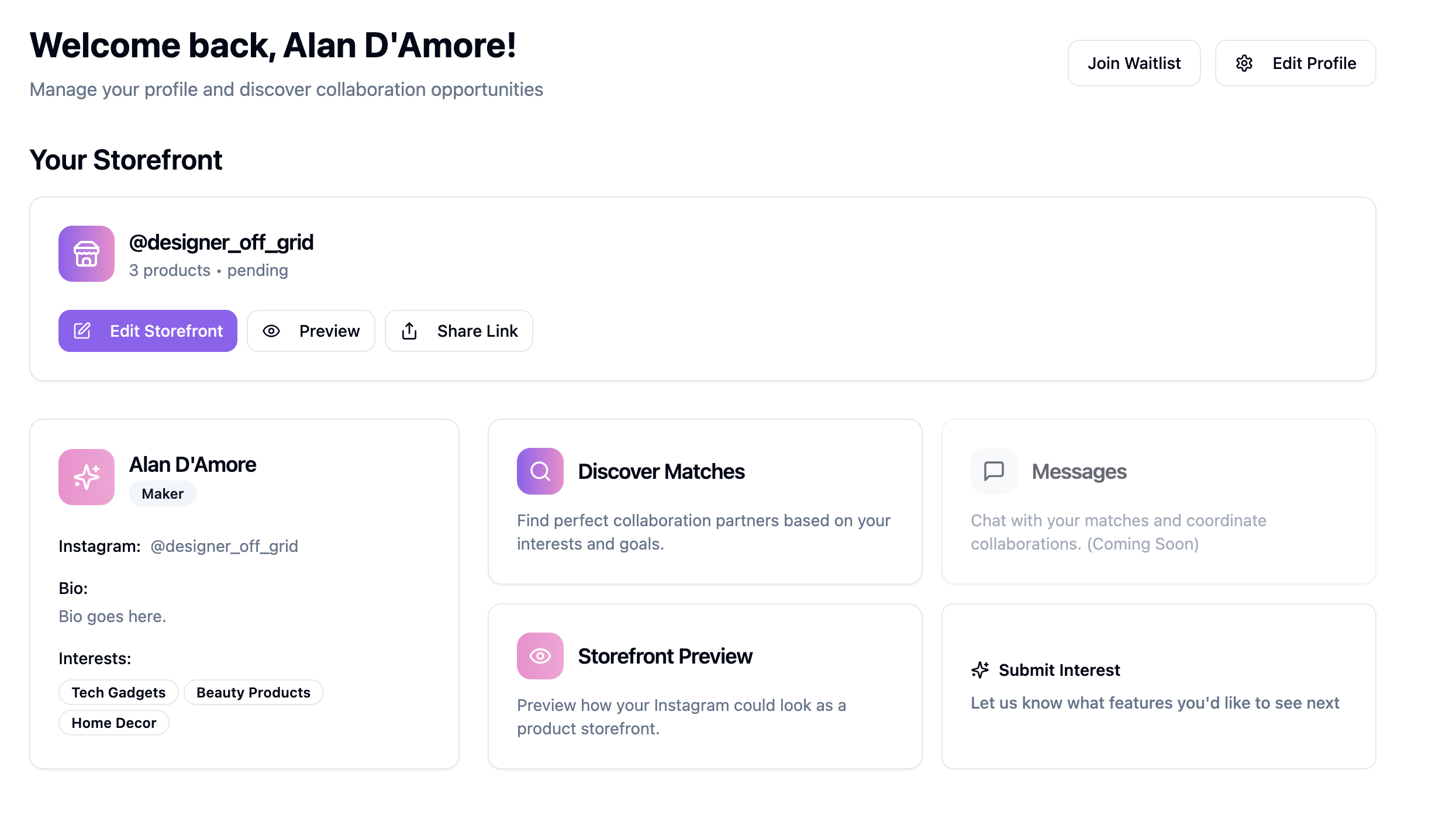
Task: Select the Beauty Products interest tag
Action: [253, 692]
